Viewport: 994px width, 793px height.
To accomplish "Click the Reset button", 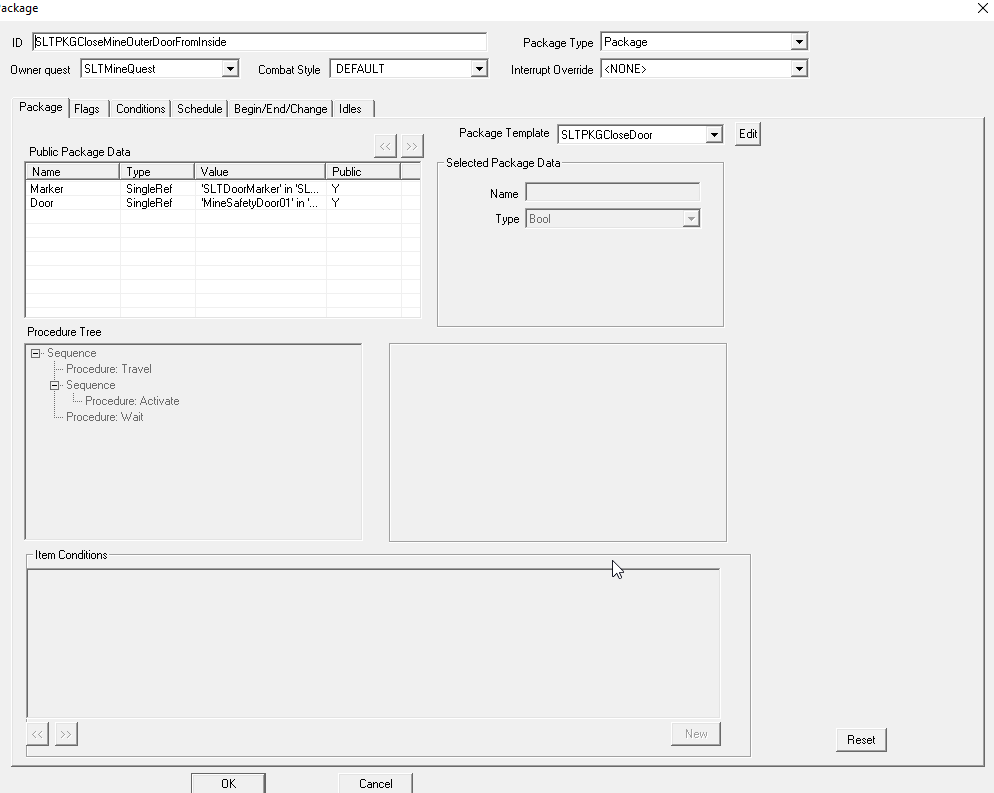I will coord(861,740).
